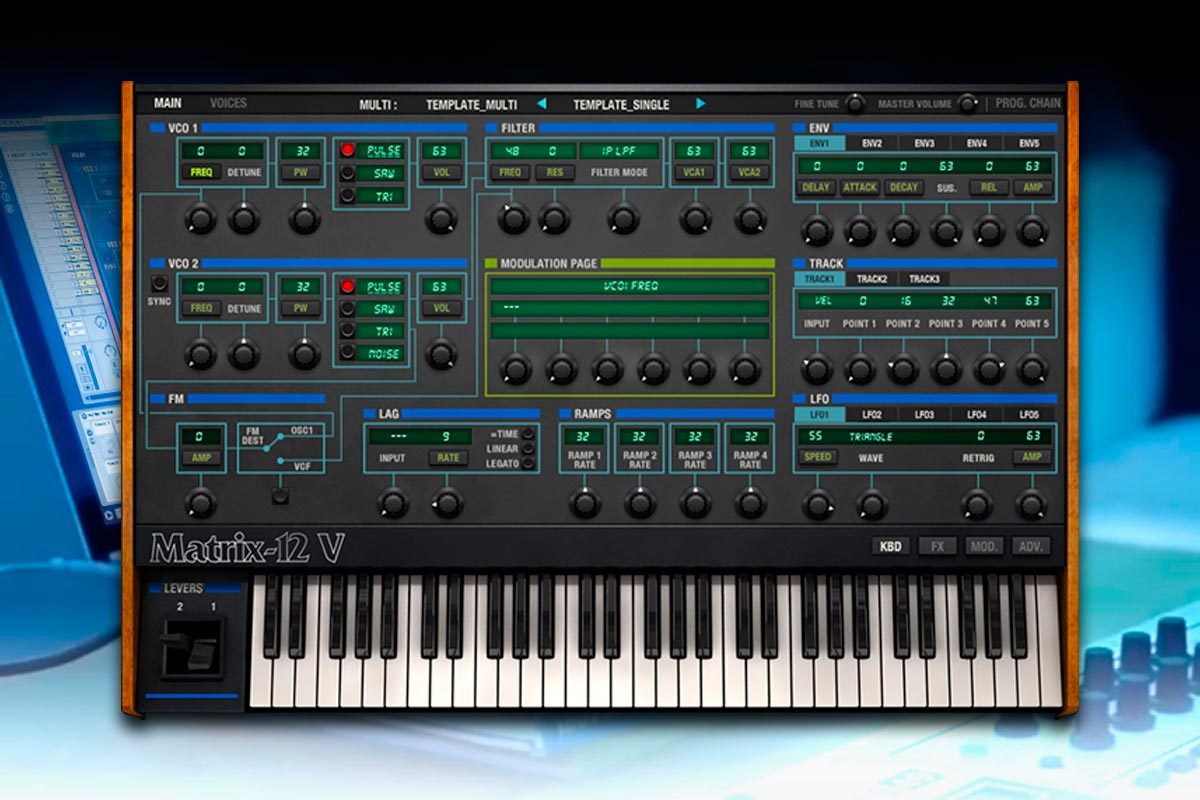
Task: Click the envelope delay knob
Action: point(817,231)
